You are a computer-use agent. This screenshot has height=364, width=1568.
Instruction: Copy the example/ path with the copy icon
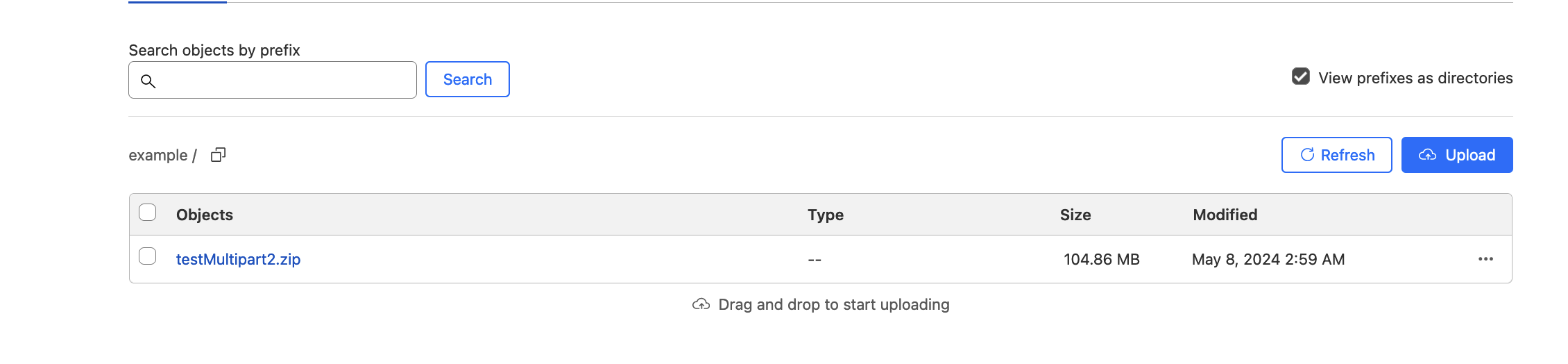coord(219,155)
